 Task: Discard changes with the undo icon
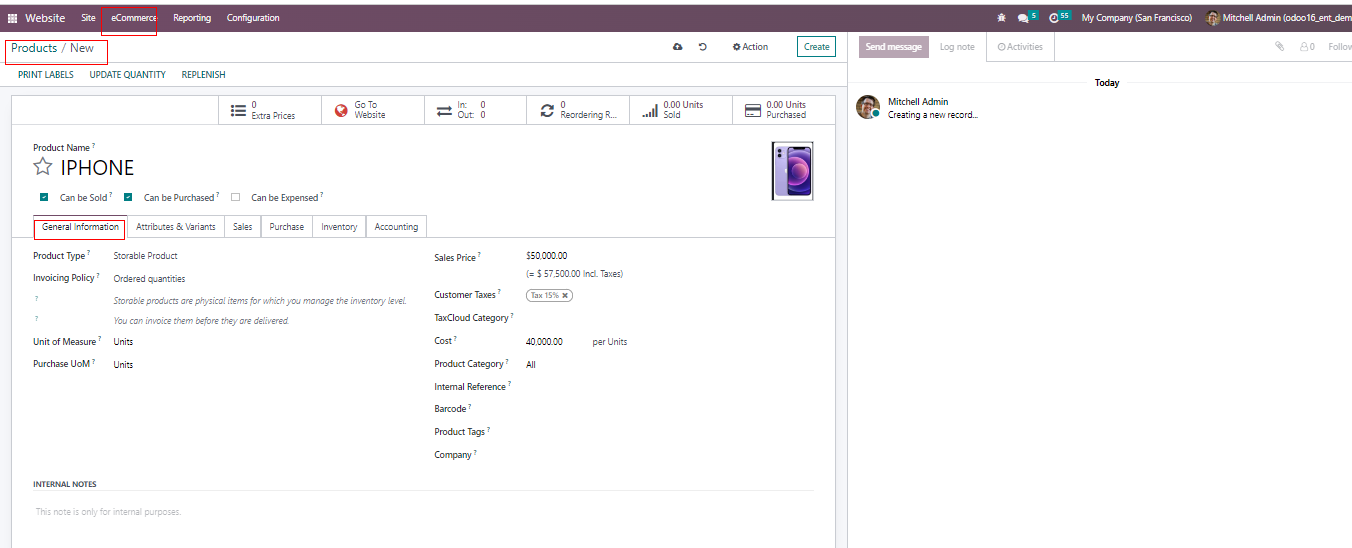(703, 47)
